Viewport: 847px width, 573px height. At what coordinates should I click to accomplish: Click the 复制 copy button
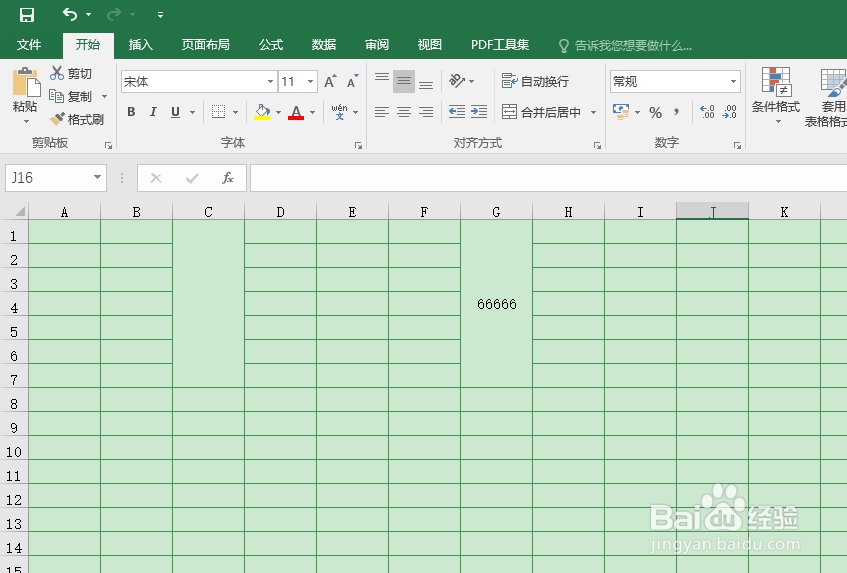[71, 96]
